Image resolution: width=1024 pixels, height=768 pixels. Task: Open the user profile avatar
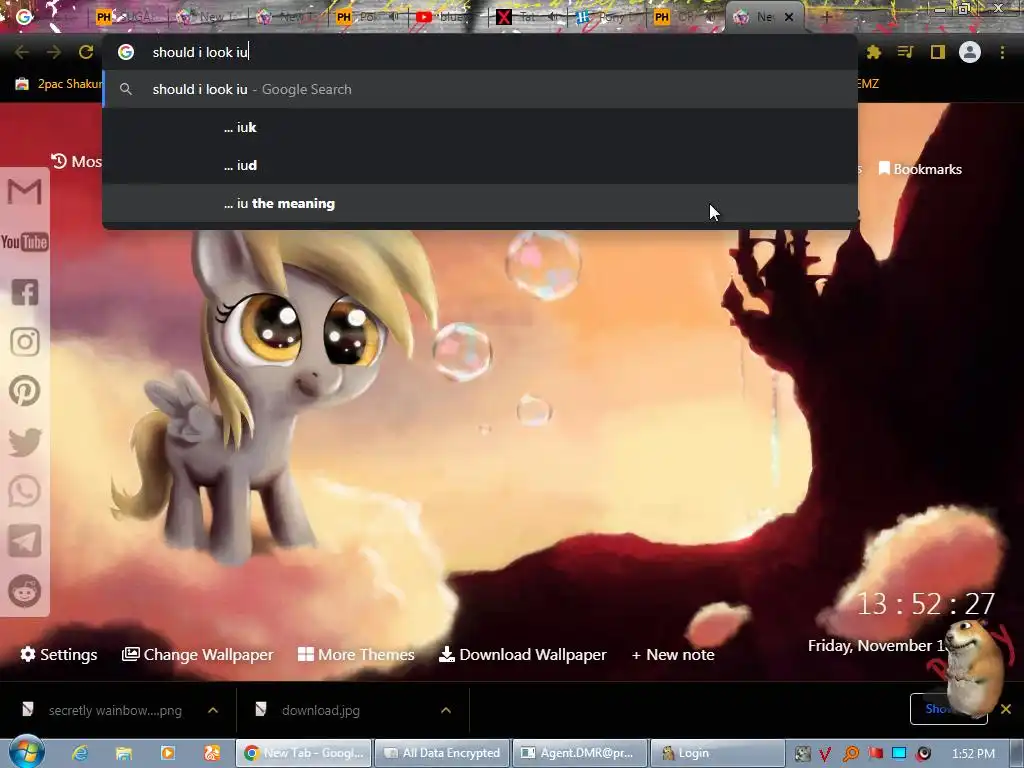pyautogui.click(x=970, y=52)
